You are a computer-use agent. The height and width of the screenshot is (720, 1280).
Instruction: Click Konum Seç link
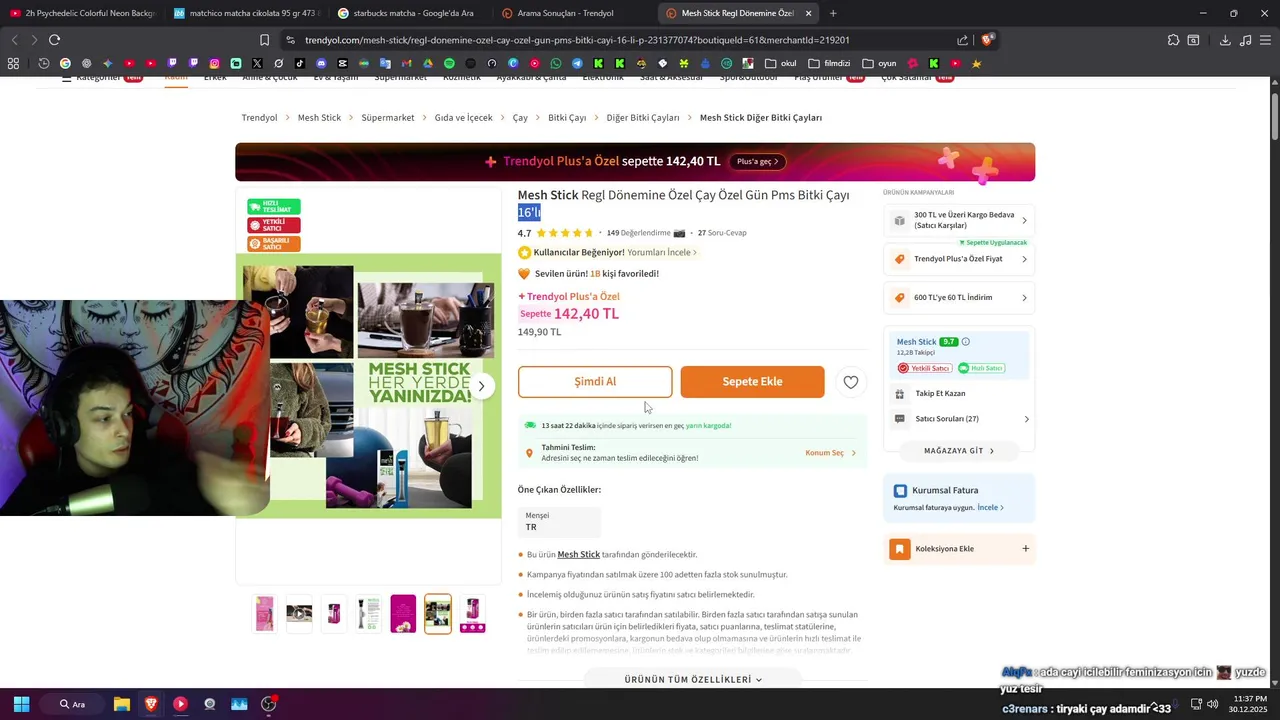coord(830,453)
